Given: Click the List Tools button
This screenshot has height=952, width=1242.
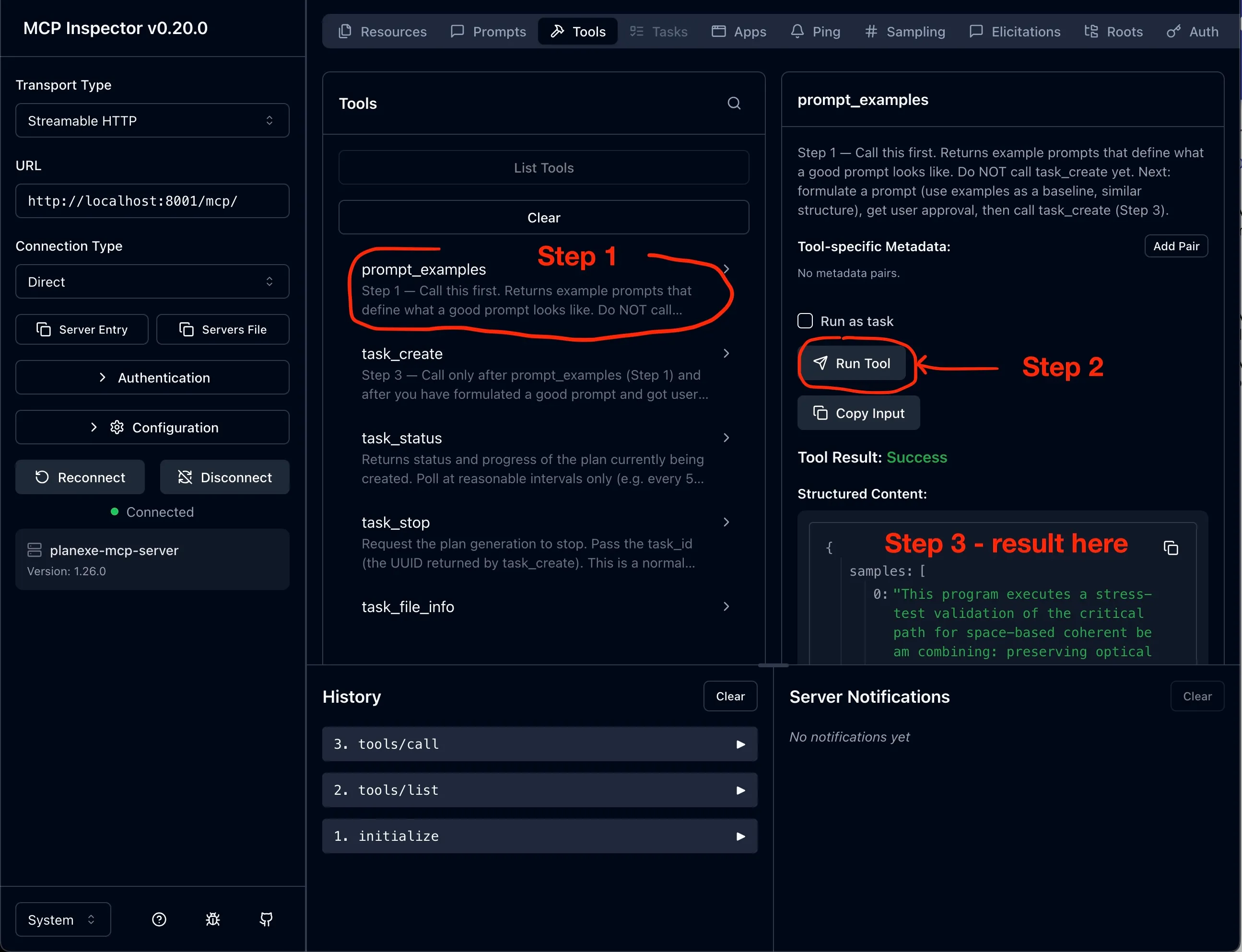Looking at the screenshot, I should [542, 167].
